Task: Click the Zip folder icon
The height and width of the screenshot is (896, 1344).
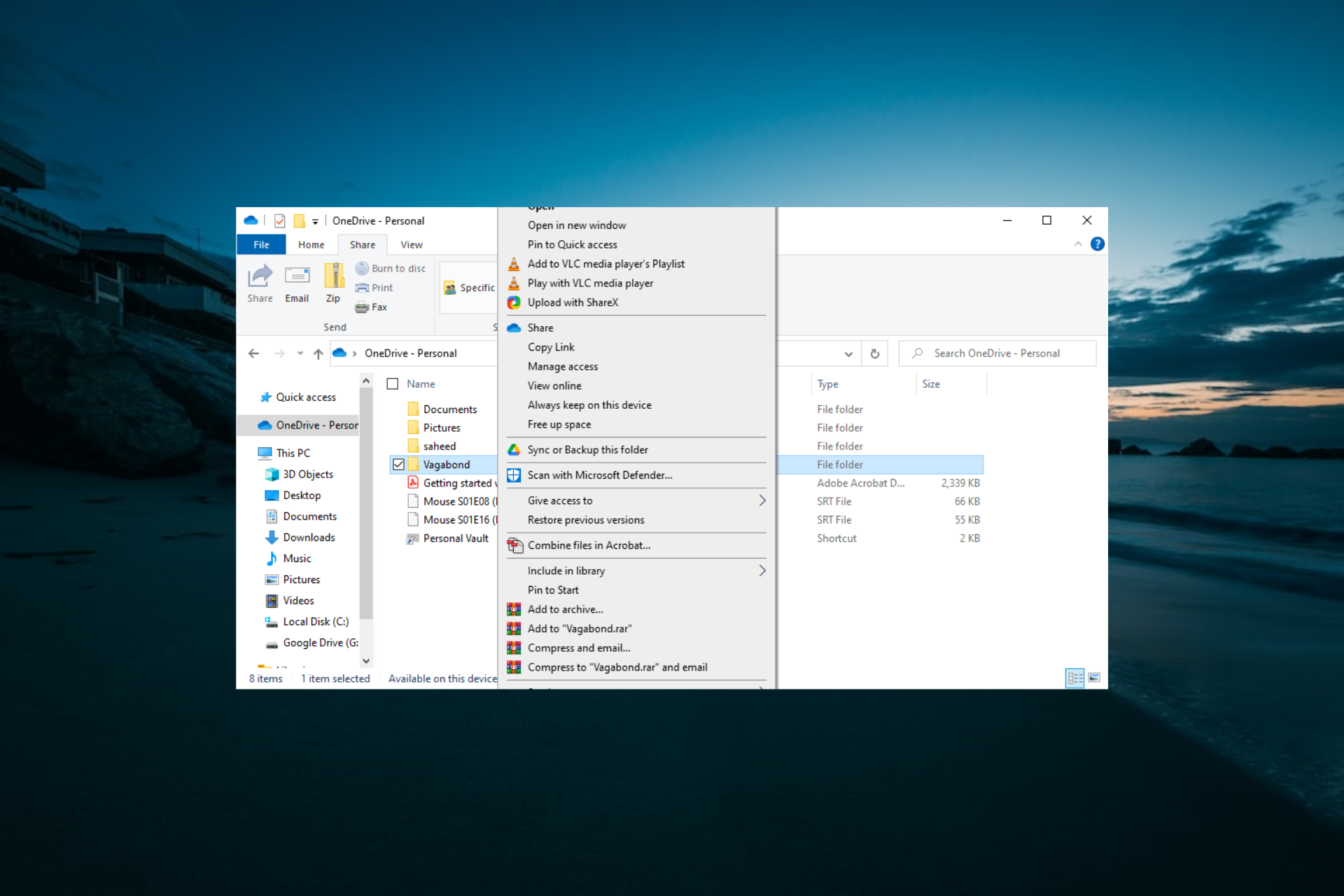Action: tap(333, 276)
